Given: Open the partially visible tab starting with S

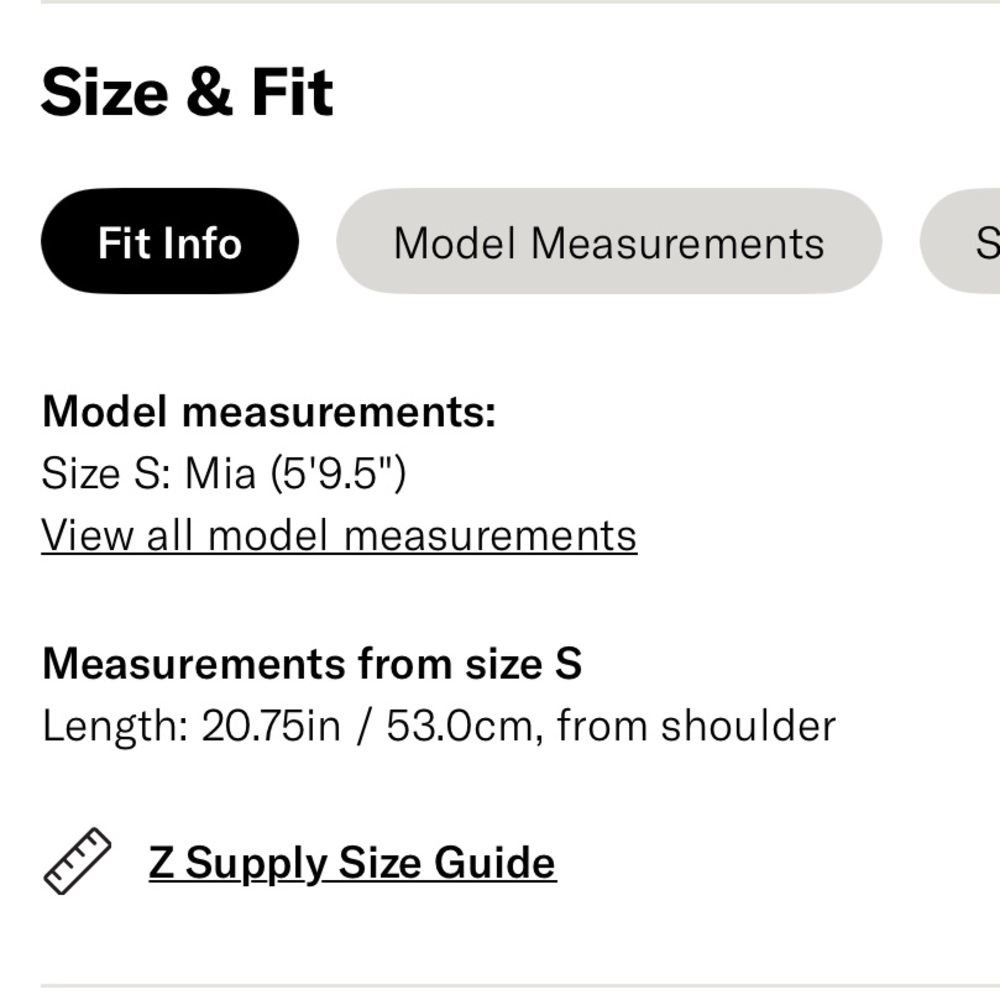Looking at the screenshot, I should pyautogui.click(x=960, y=241).
